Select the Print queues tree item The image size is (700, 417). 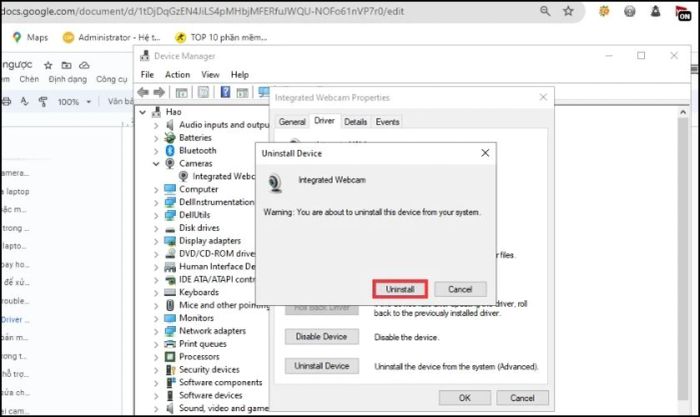click(x=203, y=344)
